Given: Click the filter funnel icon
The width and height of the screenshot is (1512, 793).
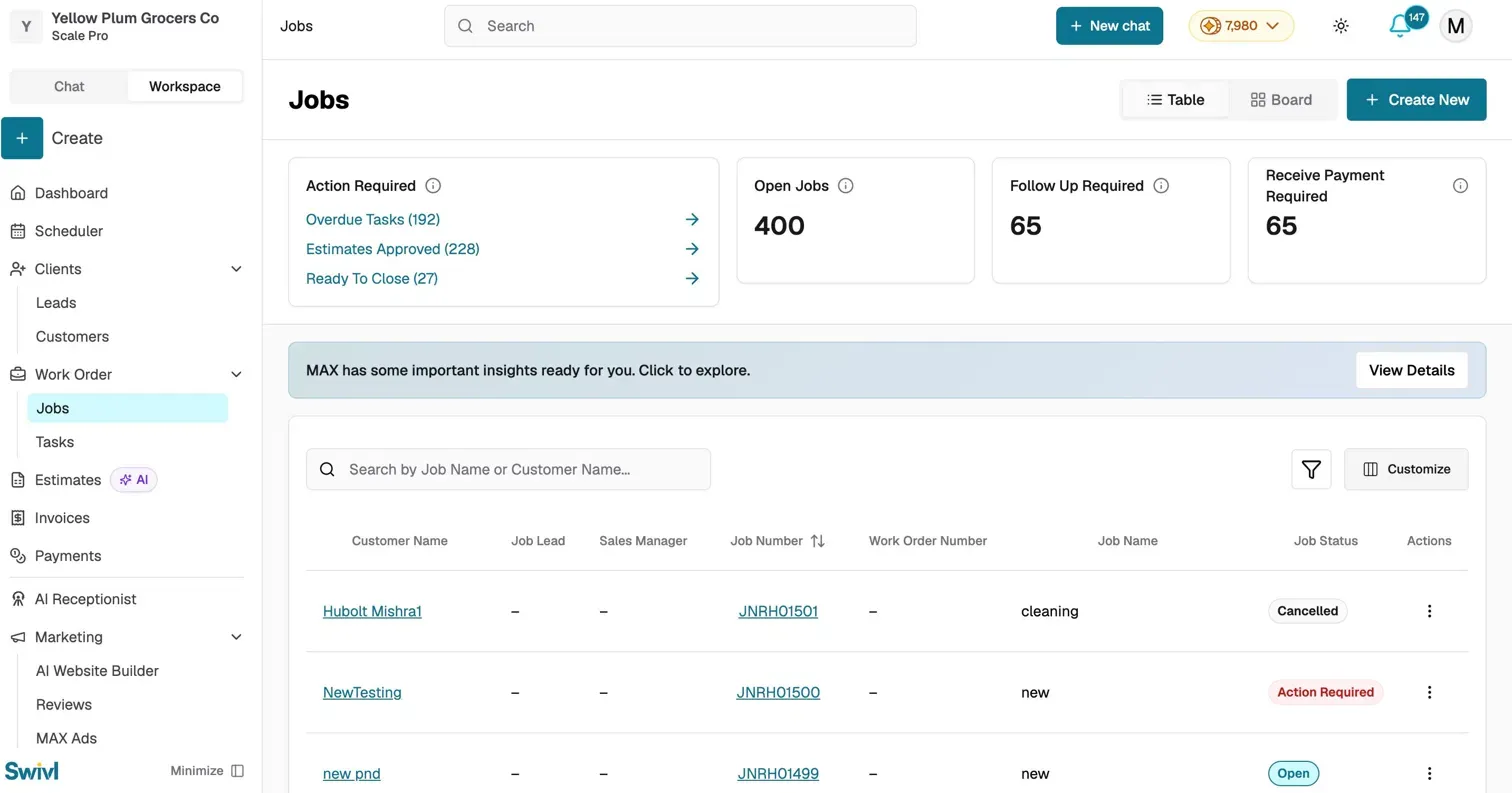Looking at the screenshot, I should click(1311, 469).
